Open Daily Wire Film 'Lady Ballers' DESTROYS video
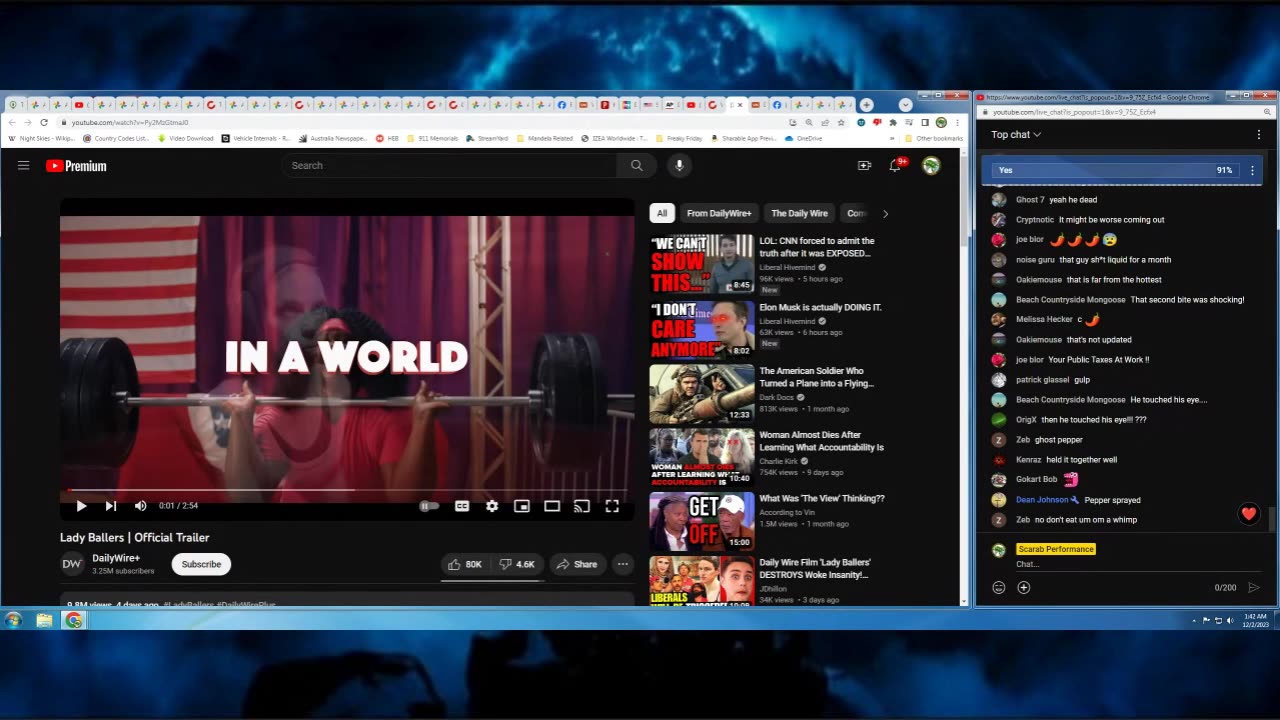This screenshot has width=1280, height=720. coord(815,568)
